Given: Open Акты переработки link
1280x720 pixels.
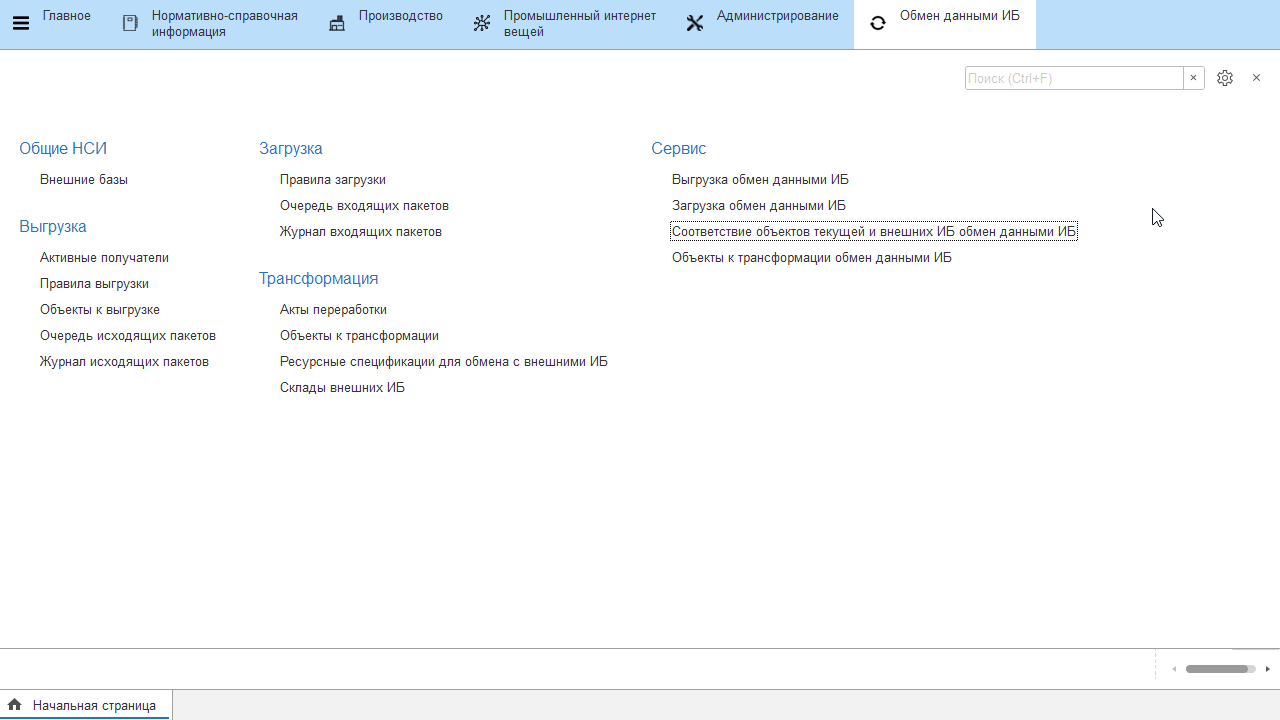Looking at the screenshot, I should (x=333, y=310).
